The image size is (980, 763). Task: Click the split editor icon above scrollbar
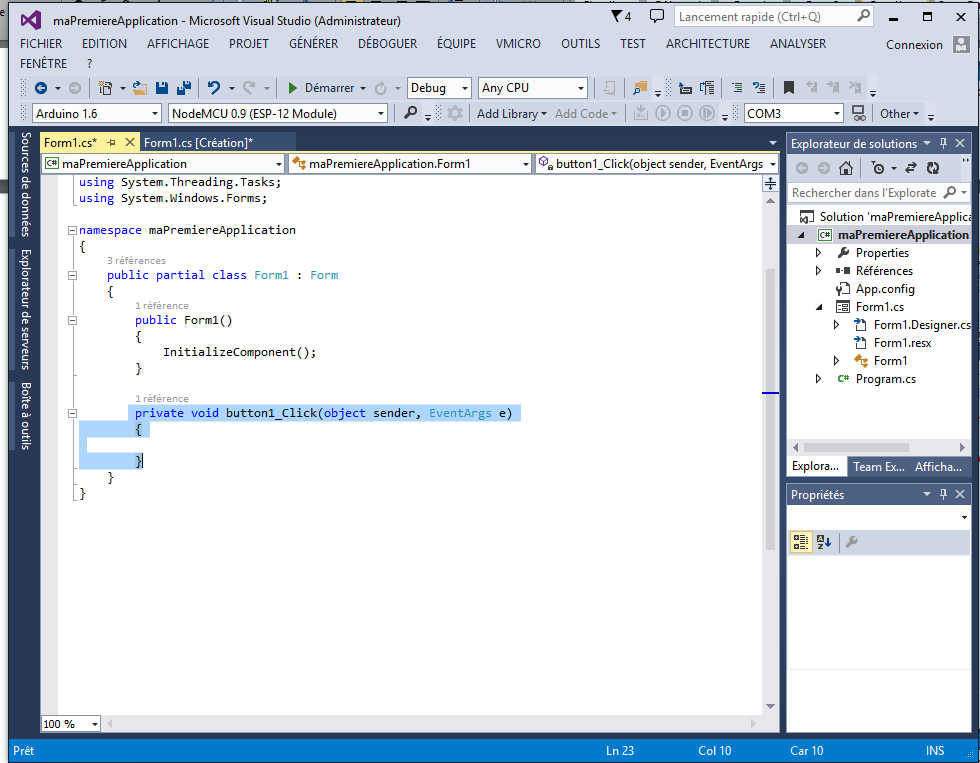pos(771,183)
